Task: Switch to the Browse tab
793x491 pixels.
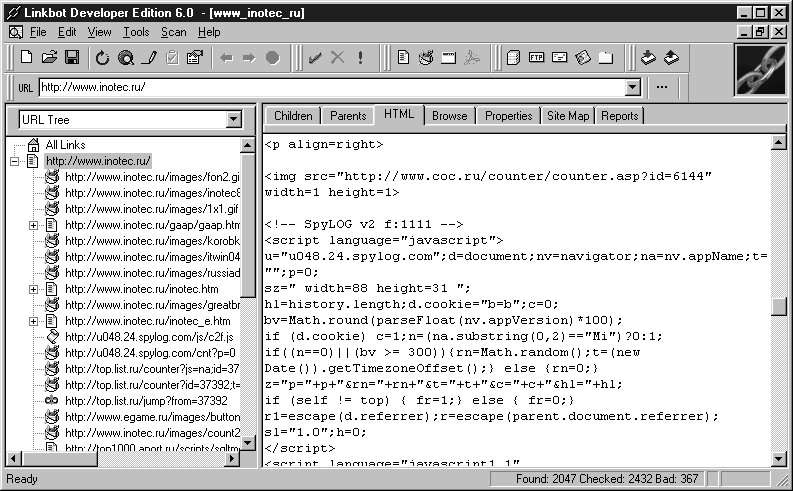Action: pos(450,116)
